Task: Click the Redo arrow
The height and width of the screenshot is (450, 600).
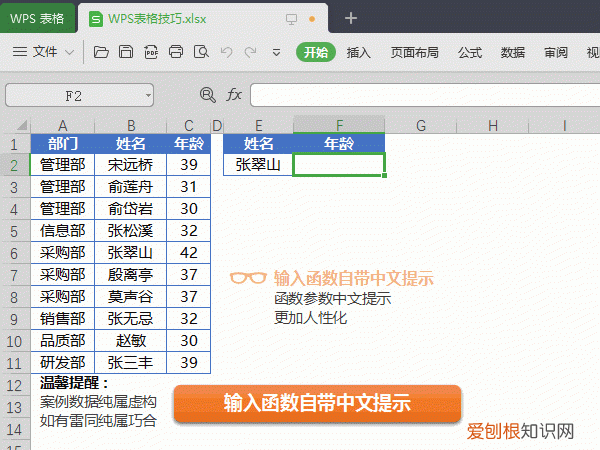Action: [x=251, y=52]
